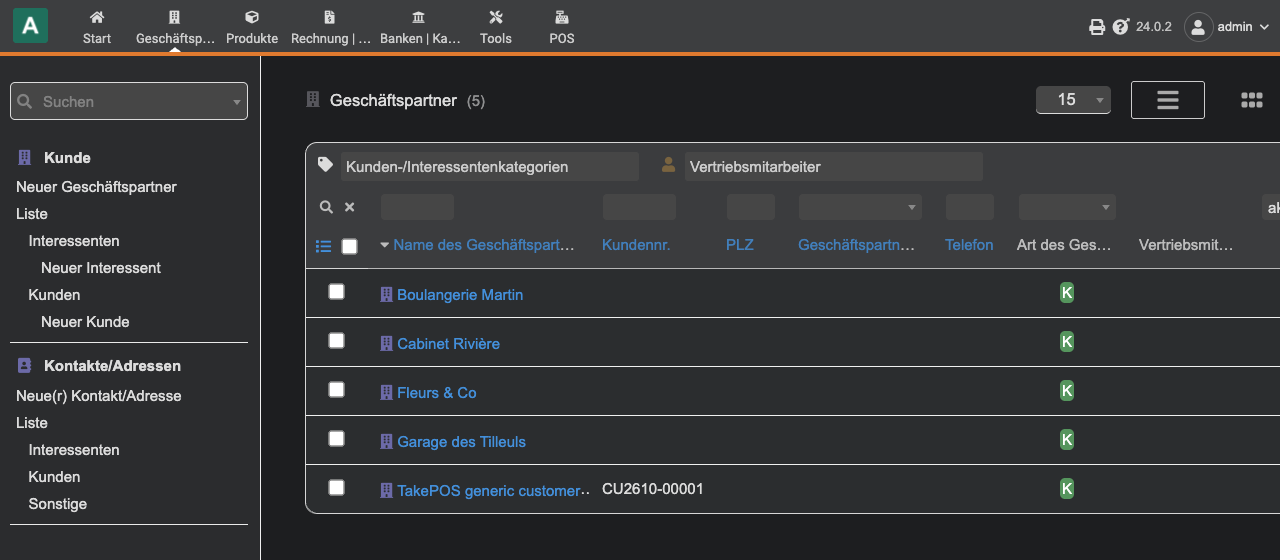Click the building icon beside Fleurs & Co

point(387,393)
